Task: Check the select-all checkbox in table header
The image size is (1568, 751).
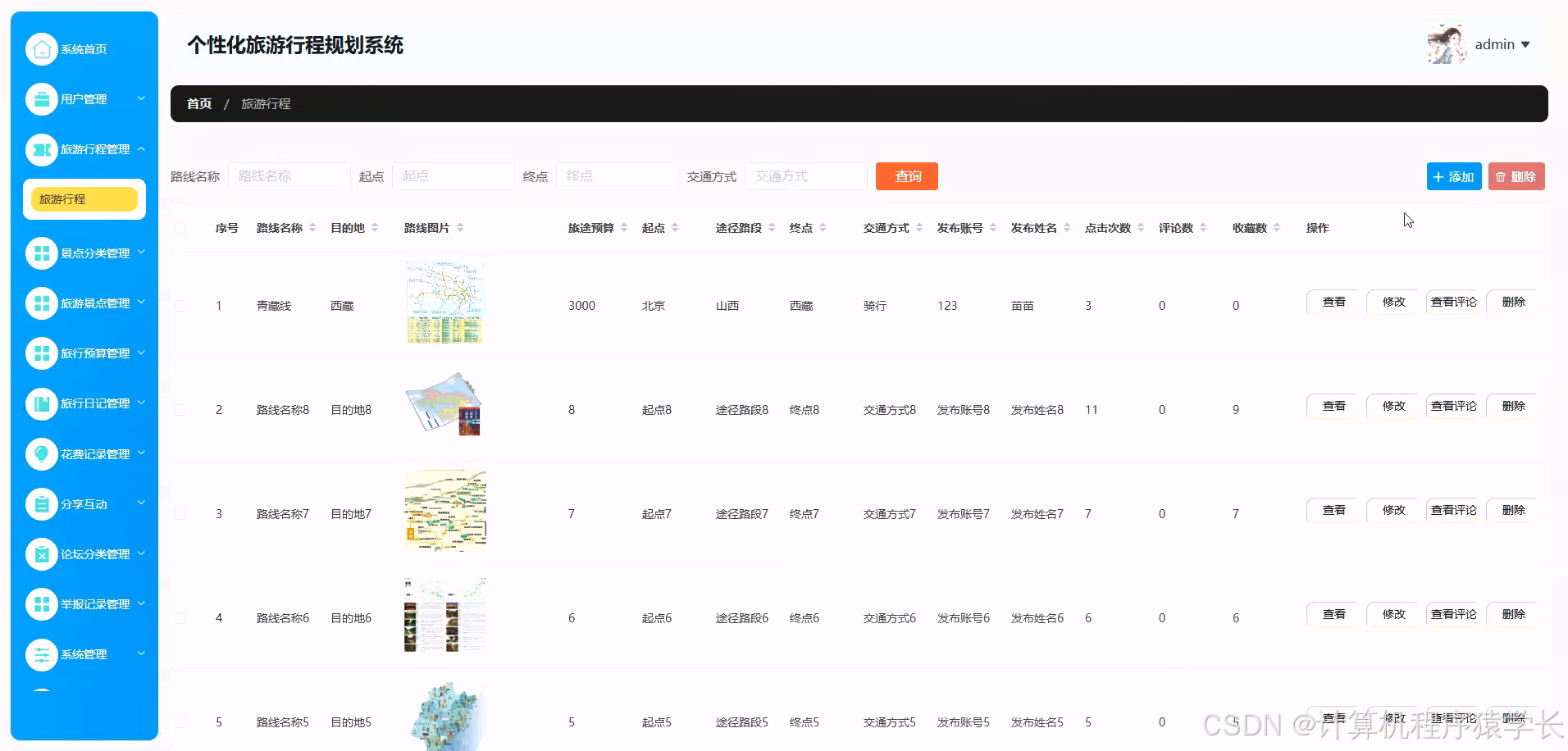Action: coord(181,228)
